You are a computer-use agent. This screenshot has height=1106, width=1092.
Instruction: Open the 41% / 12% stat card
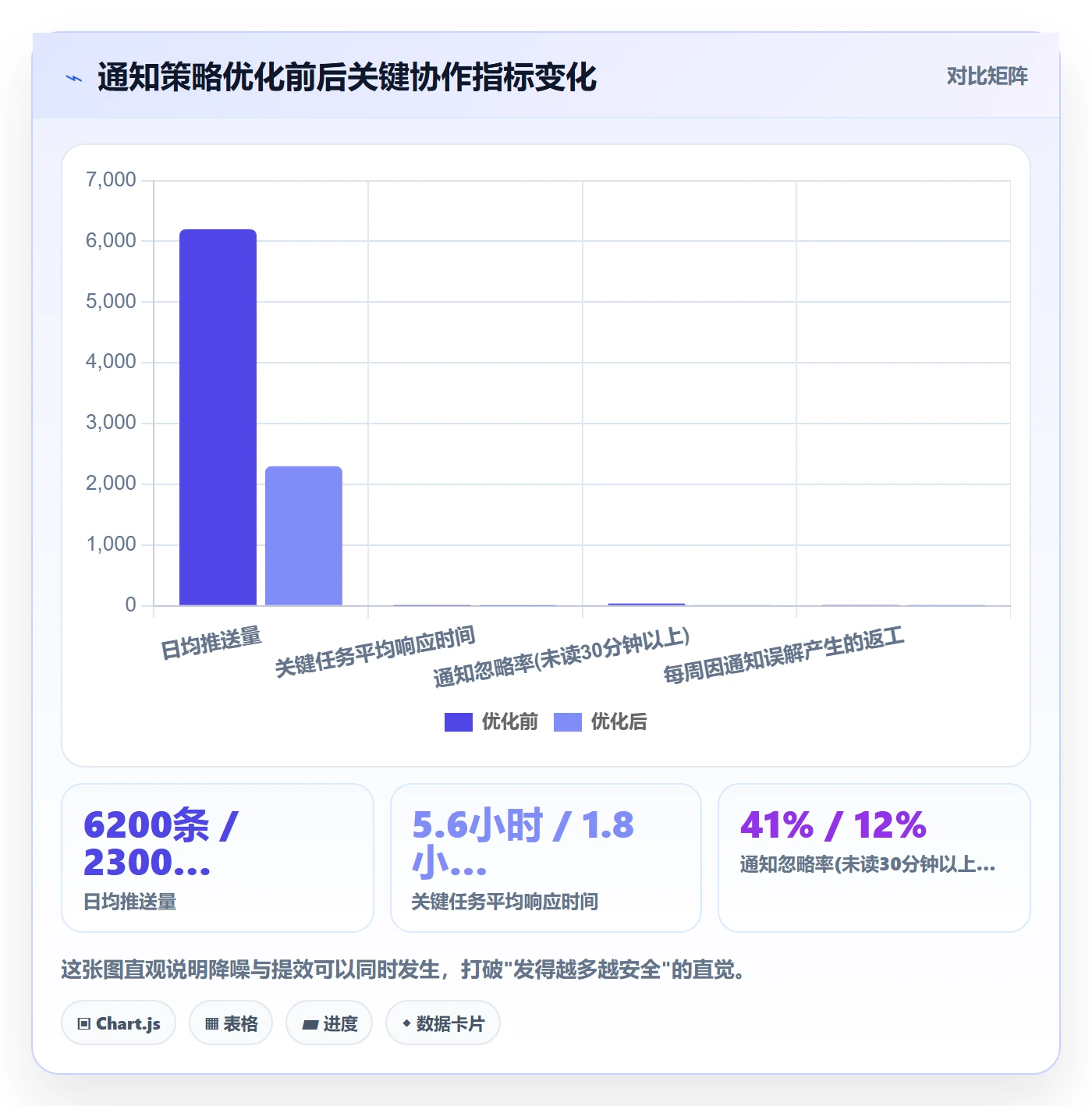click(874, 858)
